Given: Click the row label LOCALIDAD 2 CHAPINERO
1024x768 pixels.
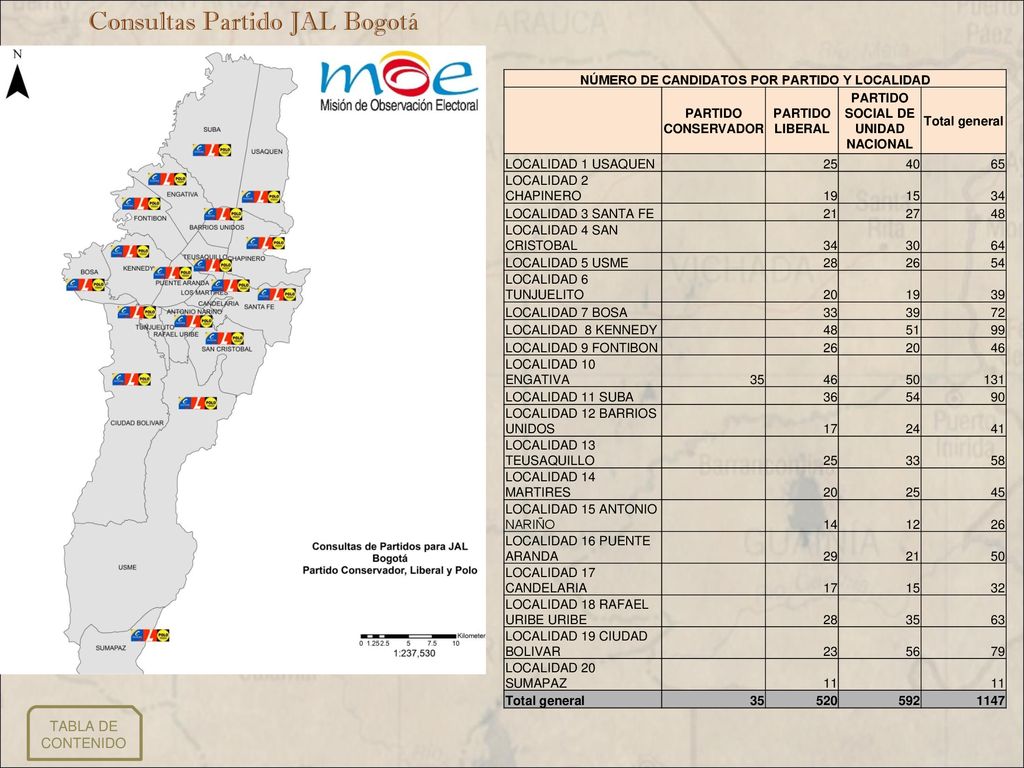Looking at the screenshot, I should 547,188.
